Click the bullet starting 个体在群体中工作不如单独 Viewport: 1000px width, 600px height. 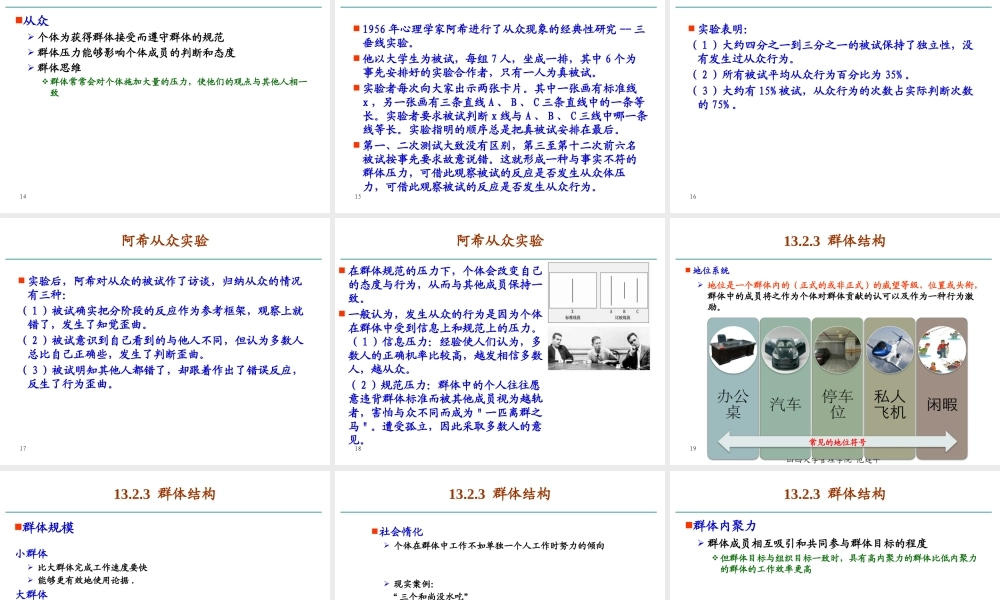(499, 546)
